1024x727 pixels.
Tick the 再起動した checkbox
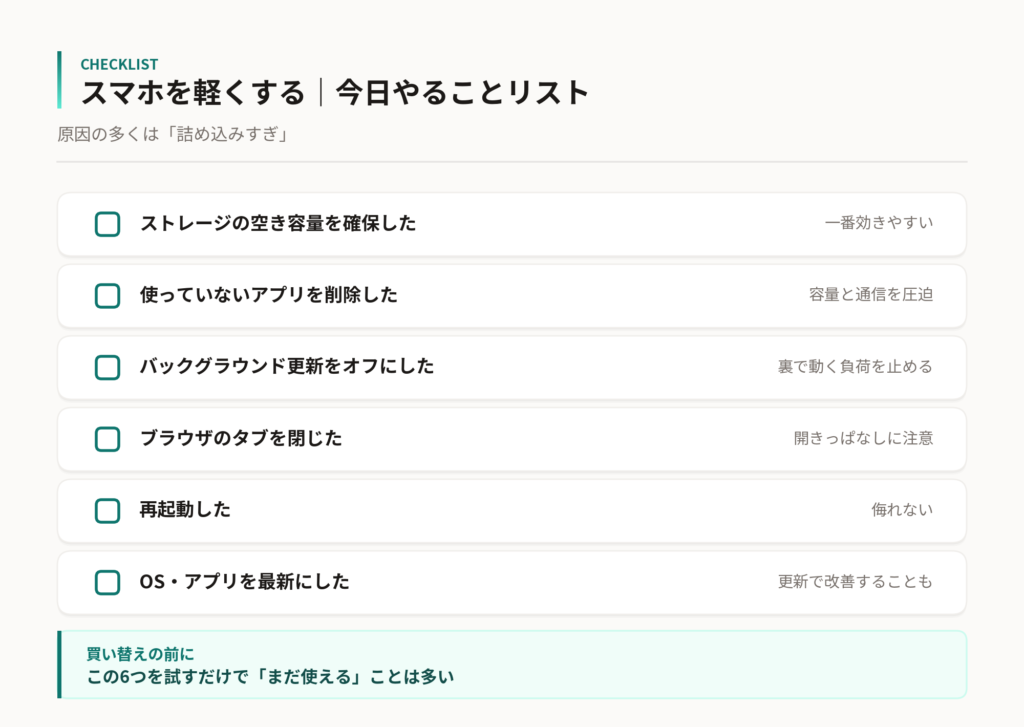pyautogui.click(x=108, y=511)
